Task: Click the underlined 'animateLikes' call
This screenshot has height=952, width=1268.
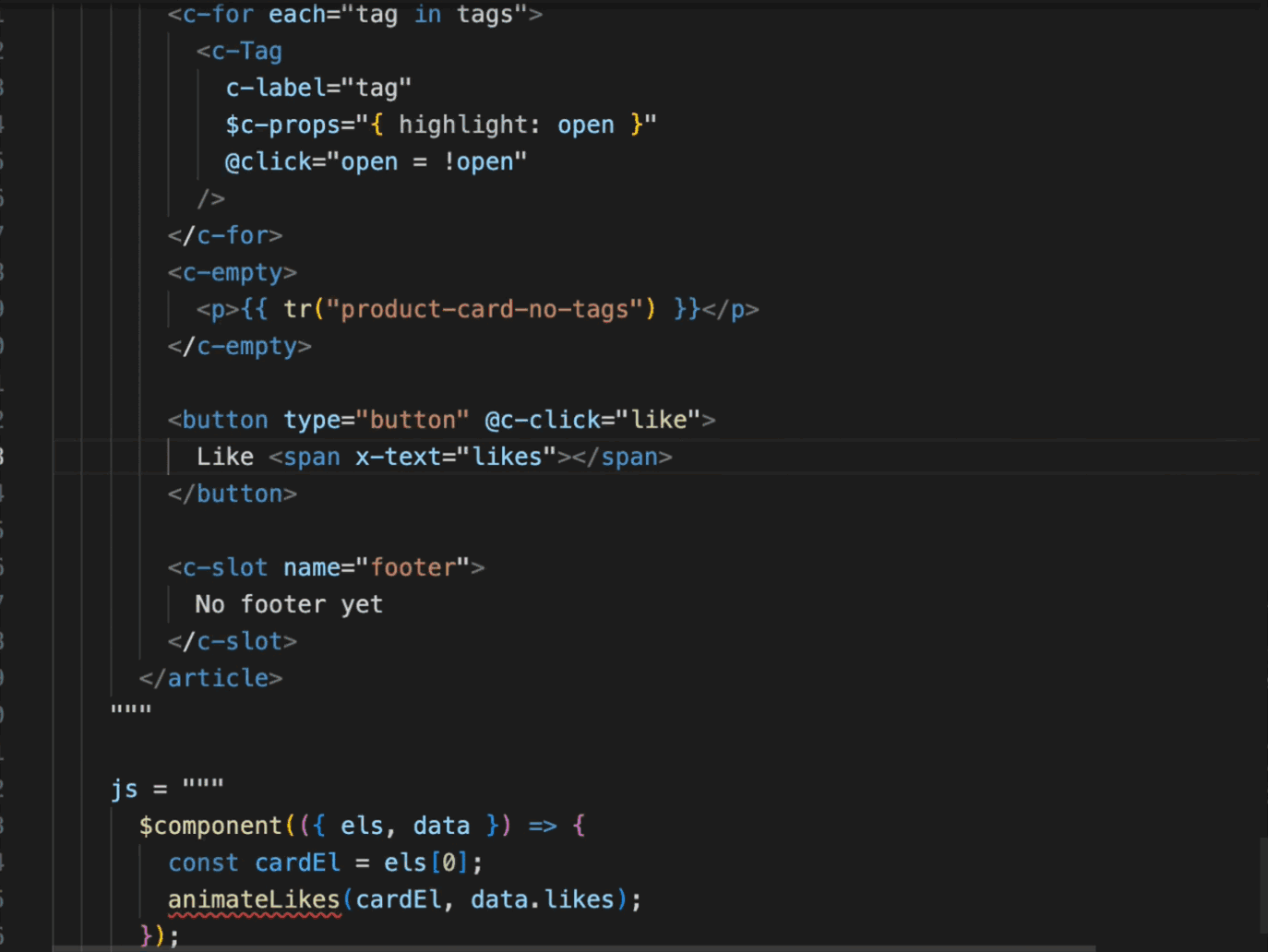Action: pyautogui.click(x=254, y=900)
